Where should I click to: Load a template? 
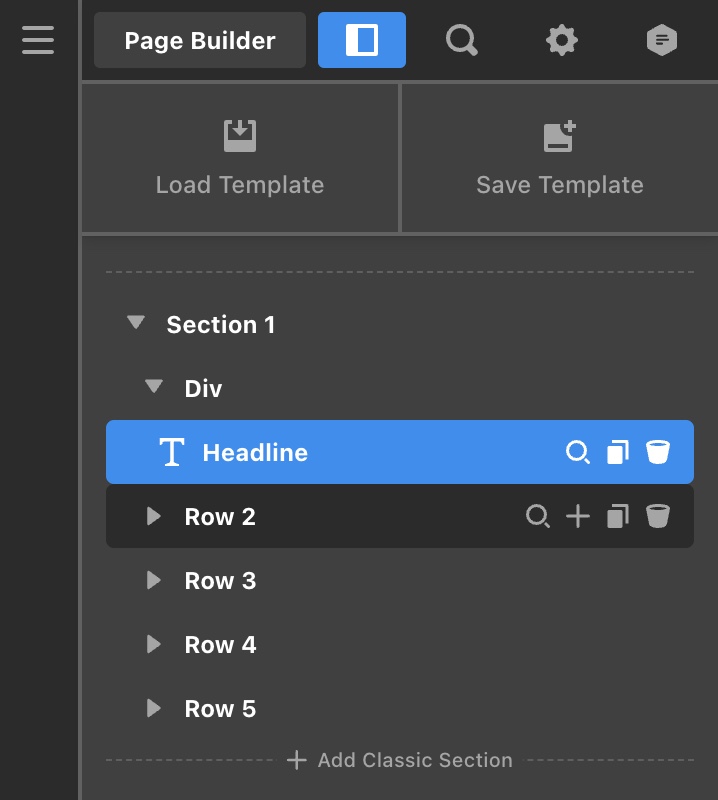tap(240, 158)
